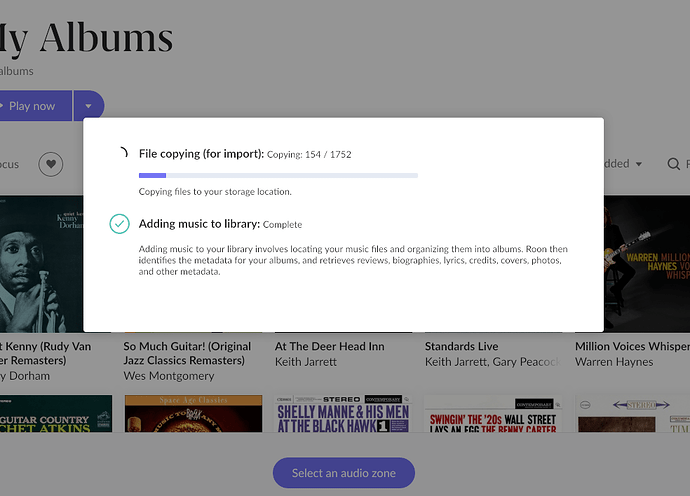The image size is (690, 496).
Task: Open the Warren Haynes album cover
Action: pyautogui.click(x=647, y=264)
